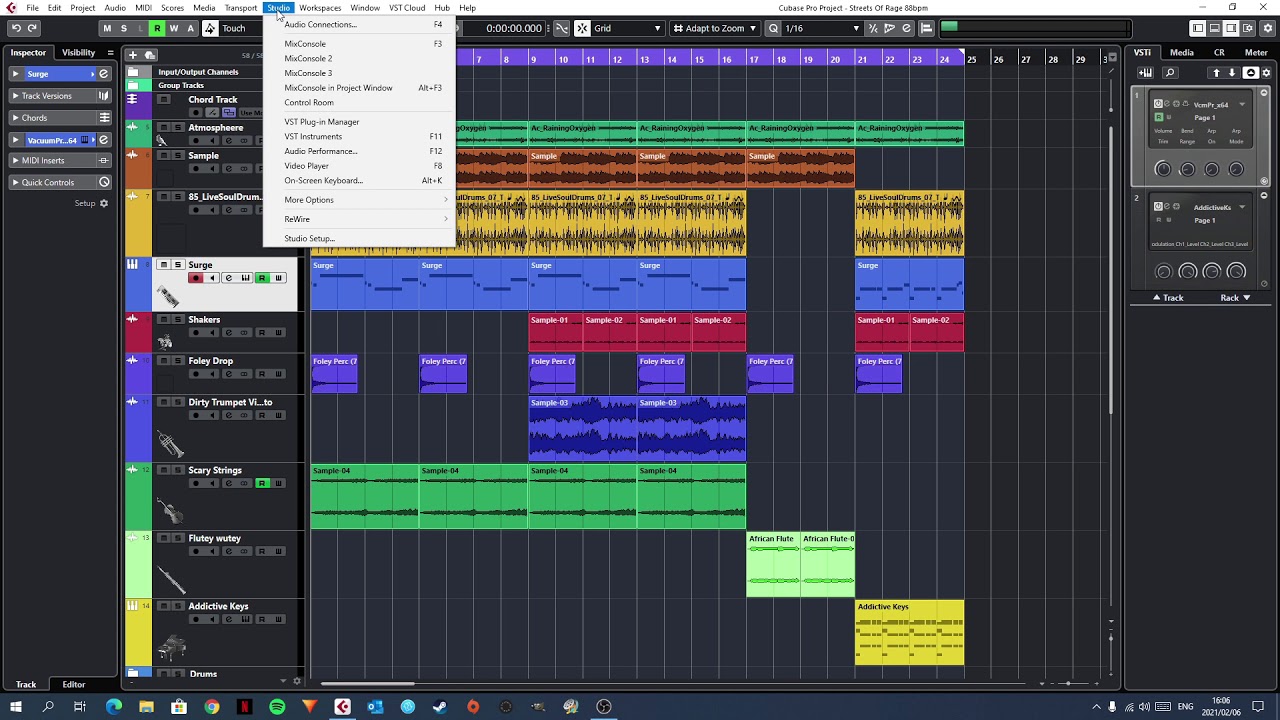Choose VST Plug-in Manager menu entry
Screen dimensions: 1280x720
pyautogui.click(x=359, y=122)
